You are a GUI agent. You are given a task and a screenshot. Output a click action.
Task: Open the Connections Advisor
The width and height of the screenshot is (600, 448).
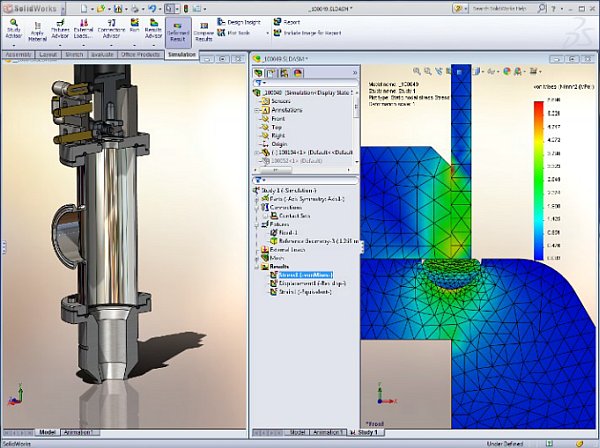[x=109, y=30]
